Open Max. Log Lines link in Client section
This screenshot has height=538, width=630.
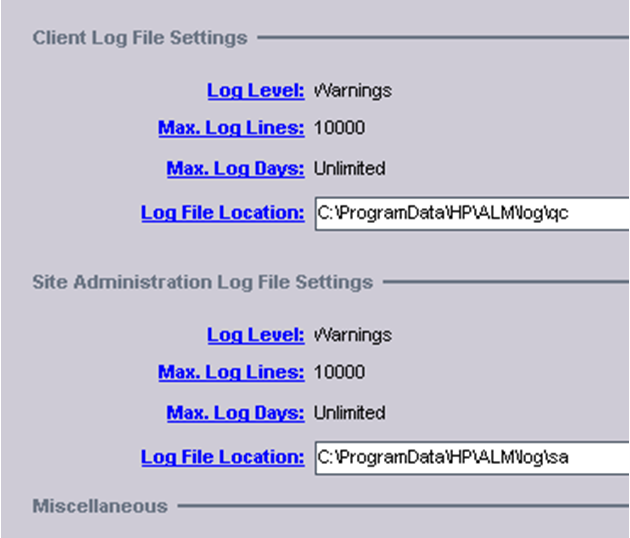(x=231, y=128)
